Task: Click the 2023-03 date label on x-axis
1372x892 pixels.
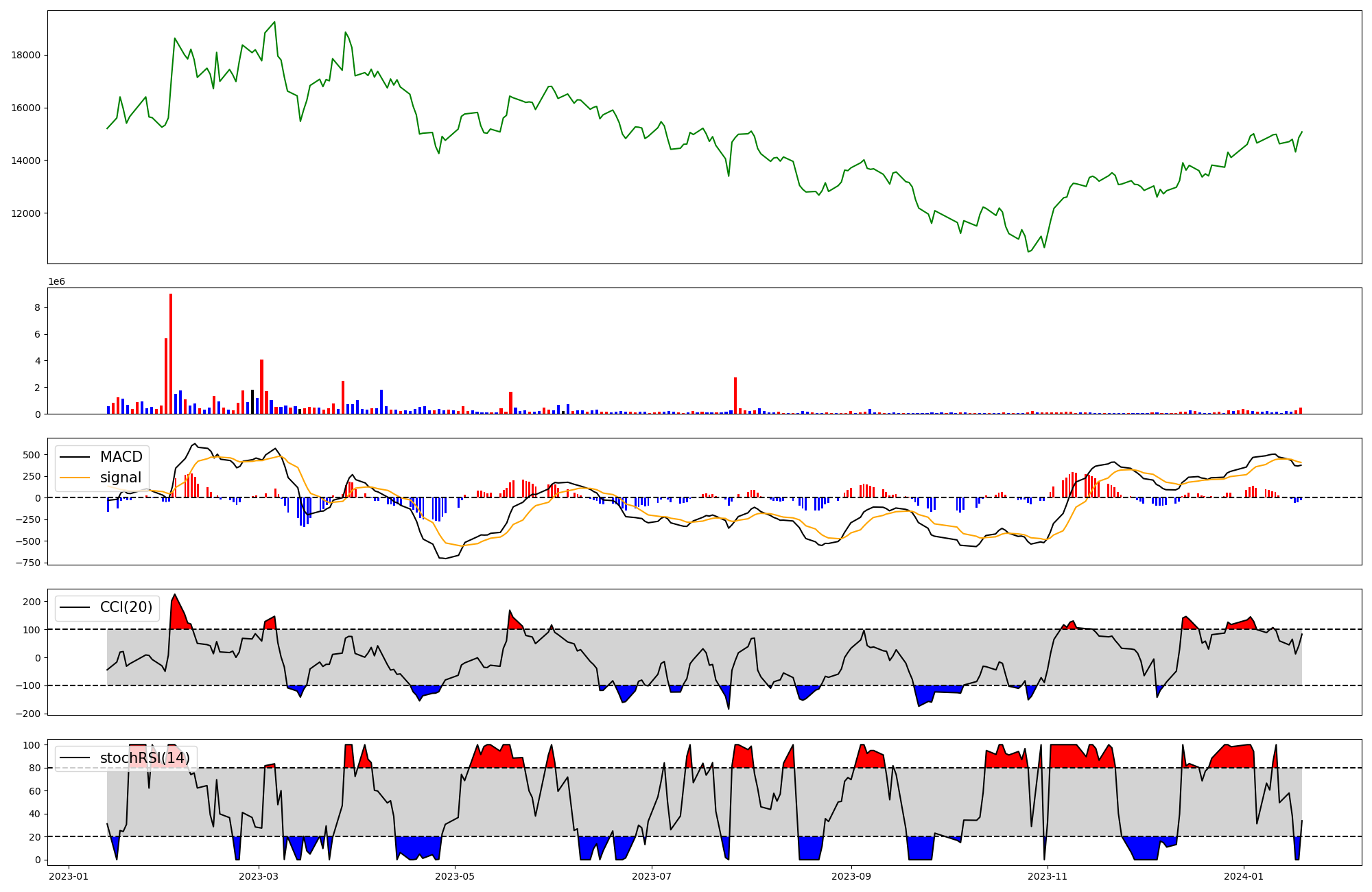Action: [x=259, y=876]
